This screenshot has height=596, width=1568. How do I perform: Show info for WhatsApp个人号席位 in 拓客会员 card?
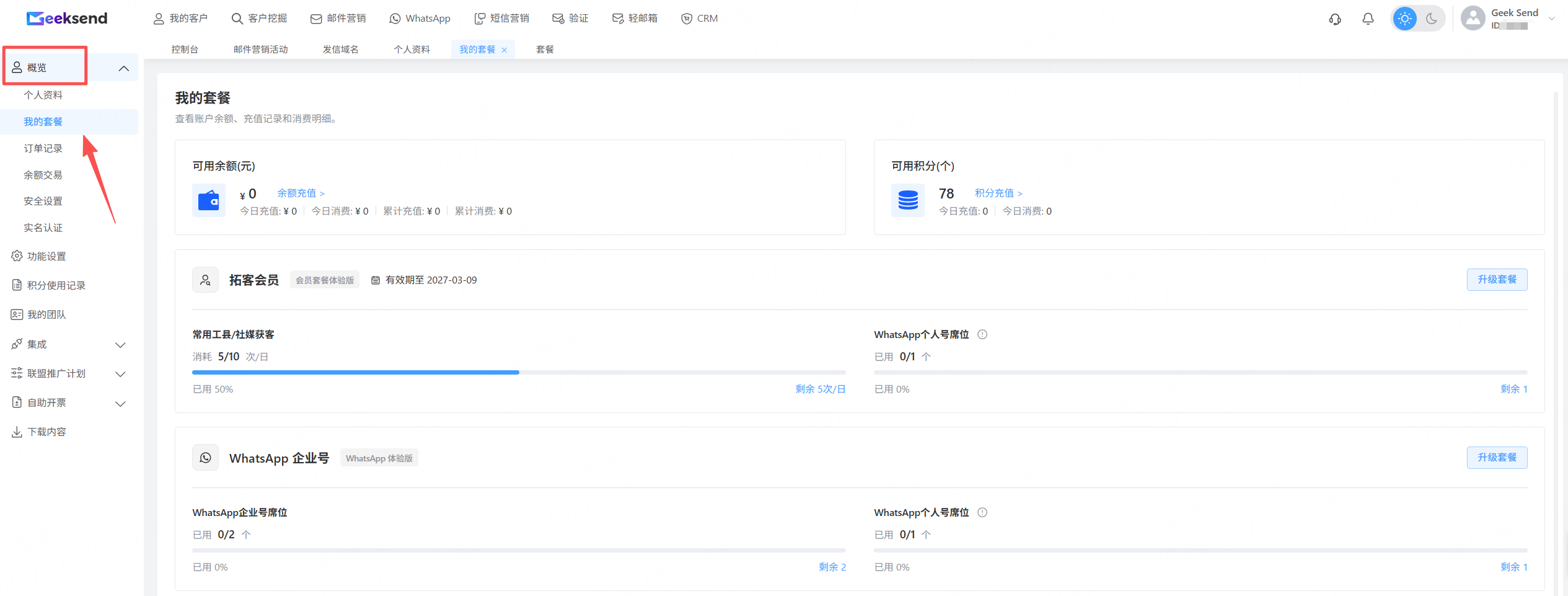tap(982, 334)
